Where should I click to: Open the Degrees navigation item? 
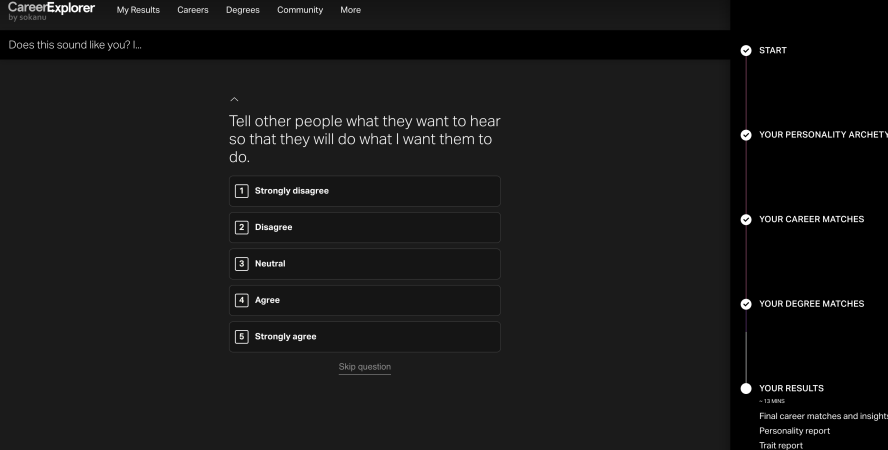coord(242,10)
